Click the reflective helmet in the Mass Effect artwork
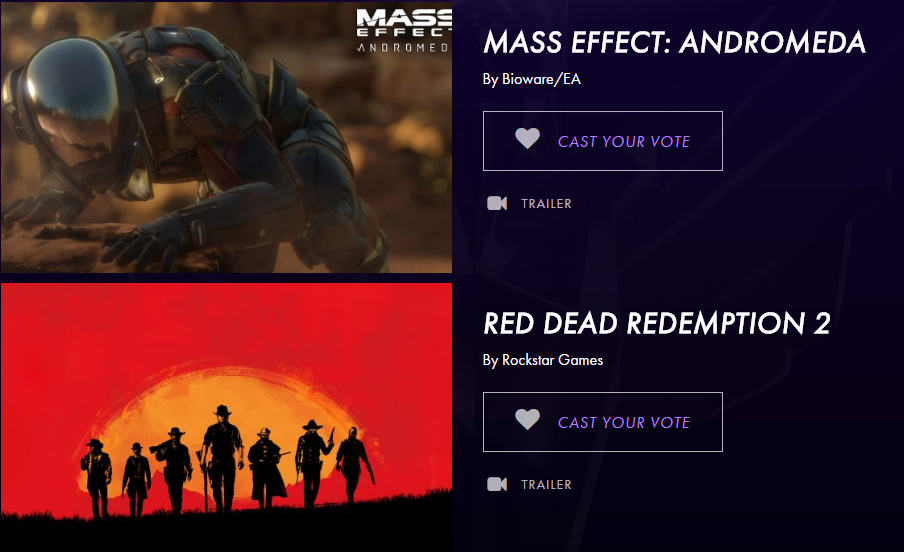This screenshot has width=904, height=552. [75, 107]
